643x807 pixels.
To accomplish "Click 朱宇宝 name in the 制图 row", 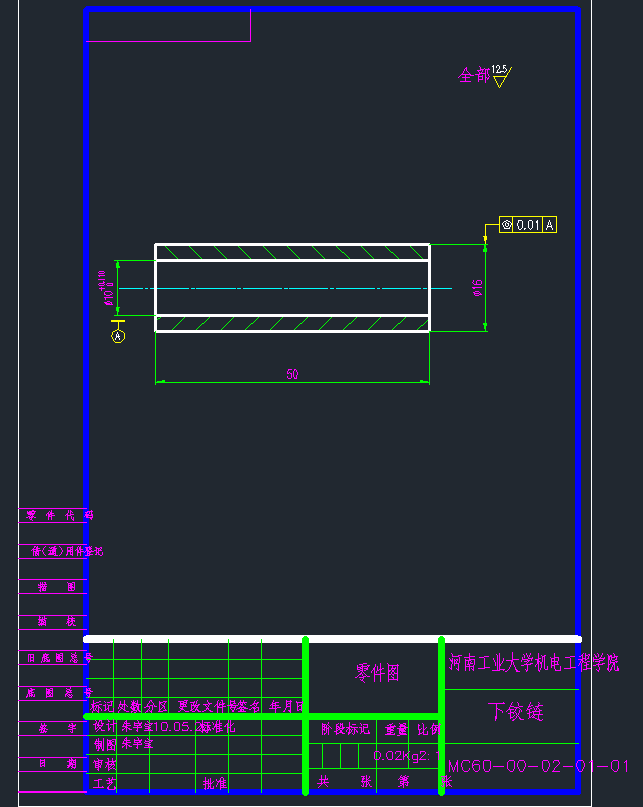I will pos(137,744).
